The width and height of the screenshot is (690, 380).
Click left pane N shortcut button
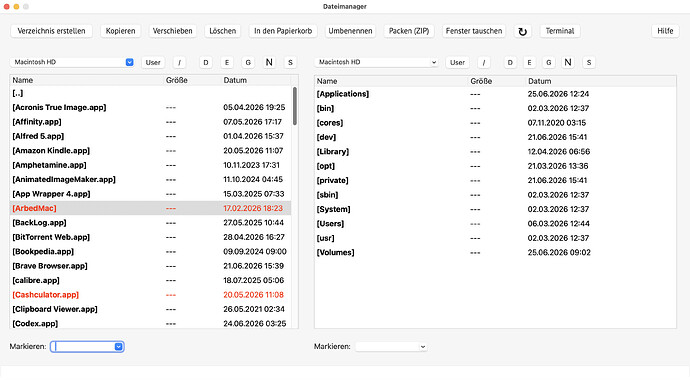click(x=269, y=62)
